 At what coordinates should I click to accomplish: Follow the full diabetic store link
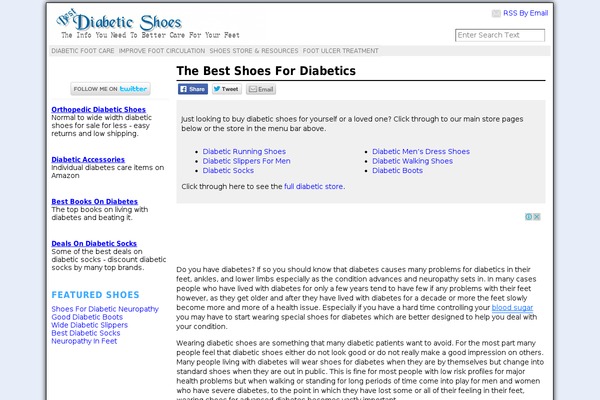(x=313, y=186)
